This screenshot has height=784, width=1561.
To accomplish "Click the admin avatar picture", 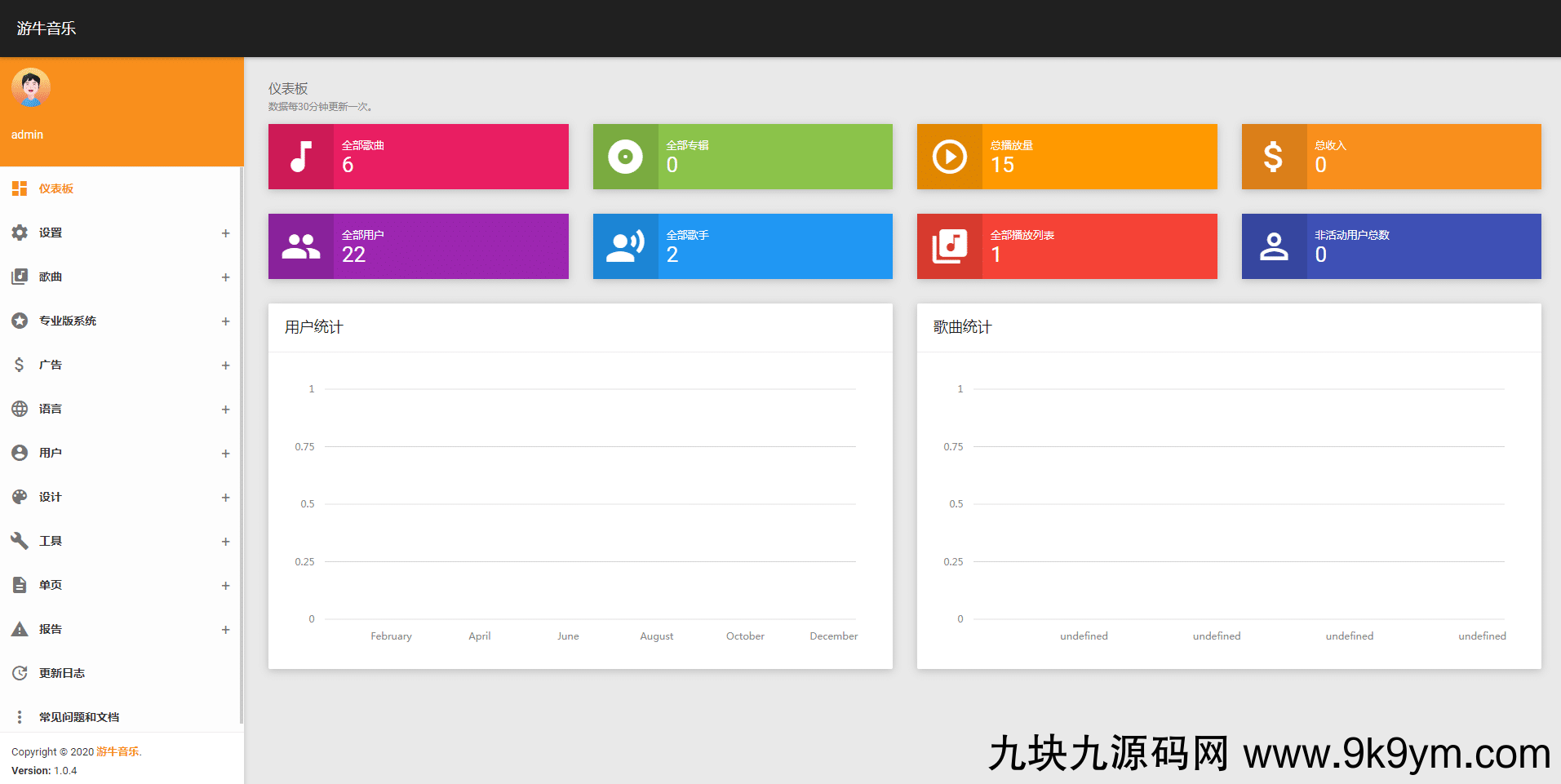I will click(x=31, y=88).
